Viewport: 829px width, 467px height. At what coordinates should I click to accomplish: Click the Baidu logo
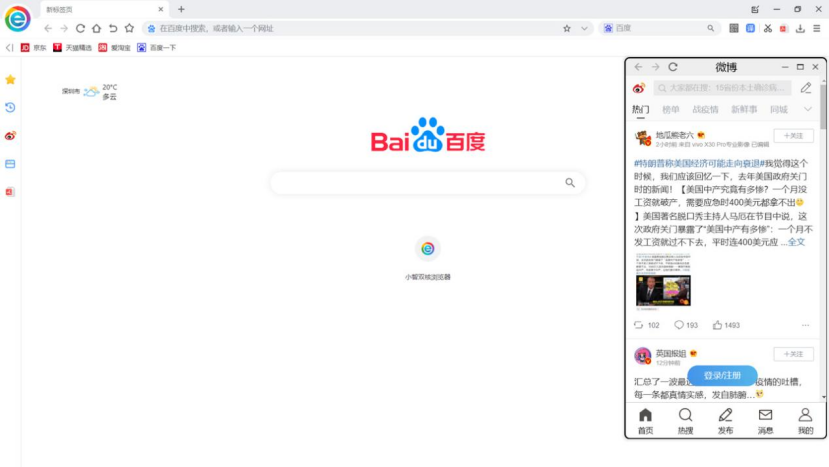tap(428, 135)
